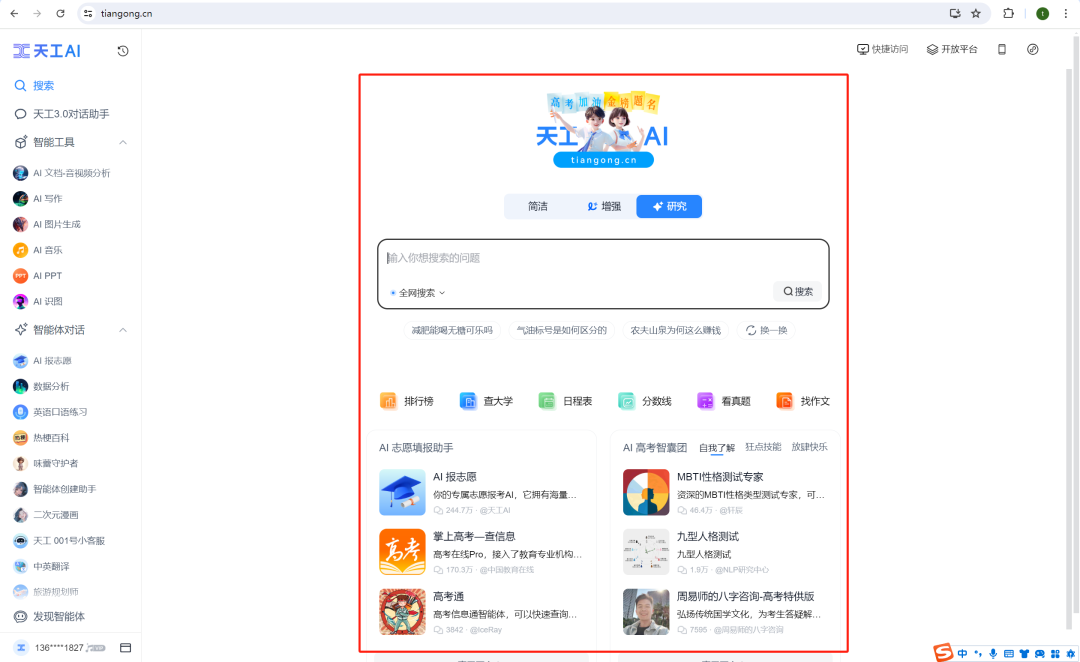Choose suggestion 气油标号是如何区分的
The width and height of the screenshot is (1080, 662).
561,331
